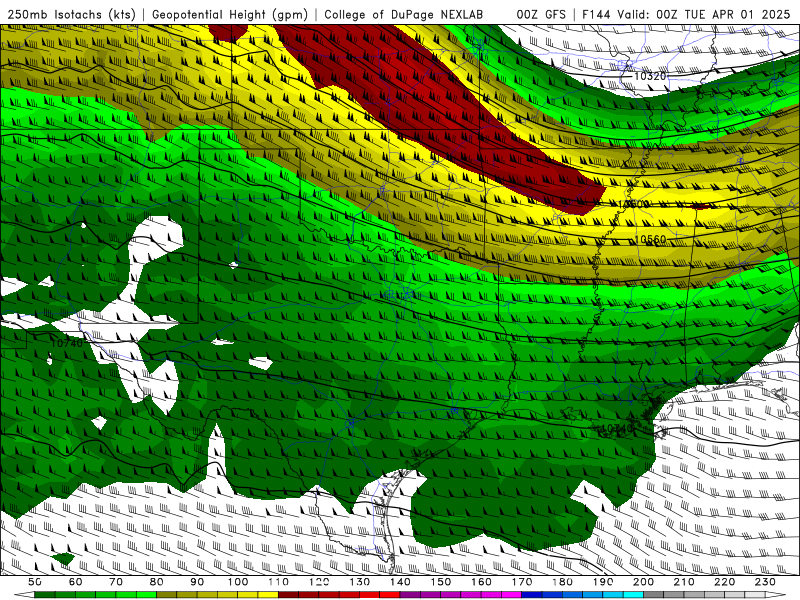Click the 210 value on the color scale
The width and height of the screenshot is (800, 600).
[x=684, y=582]
